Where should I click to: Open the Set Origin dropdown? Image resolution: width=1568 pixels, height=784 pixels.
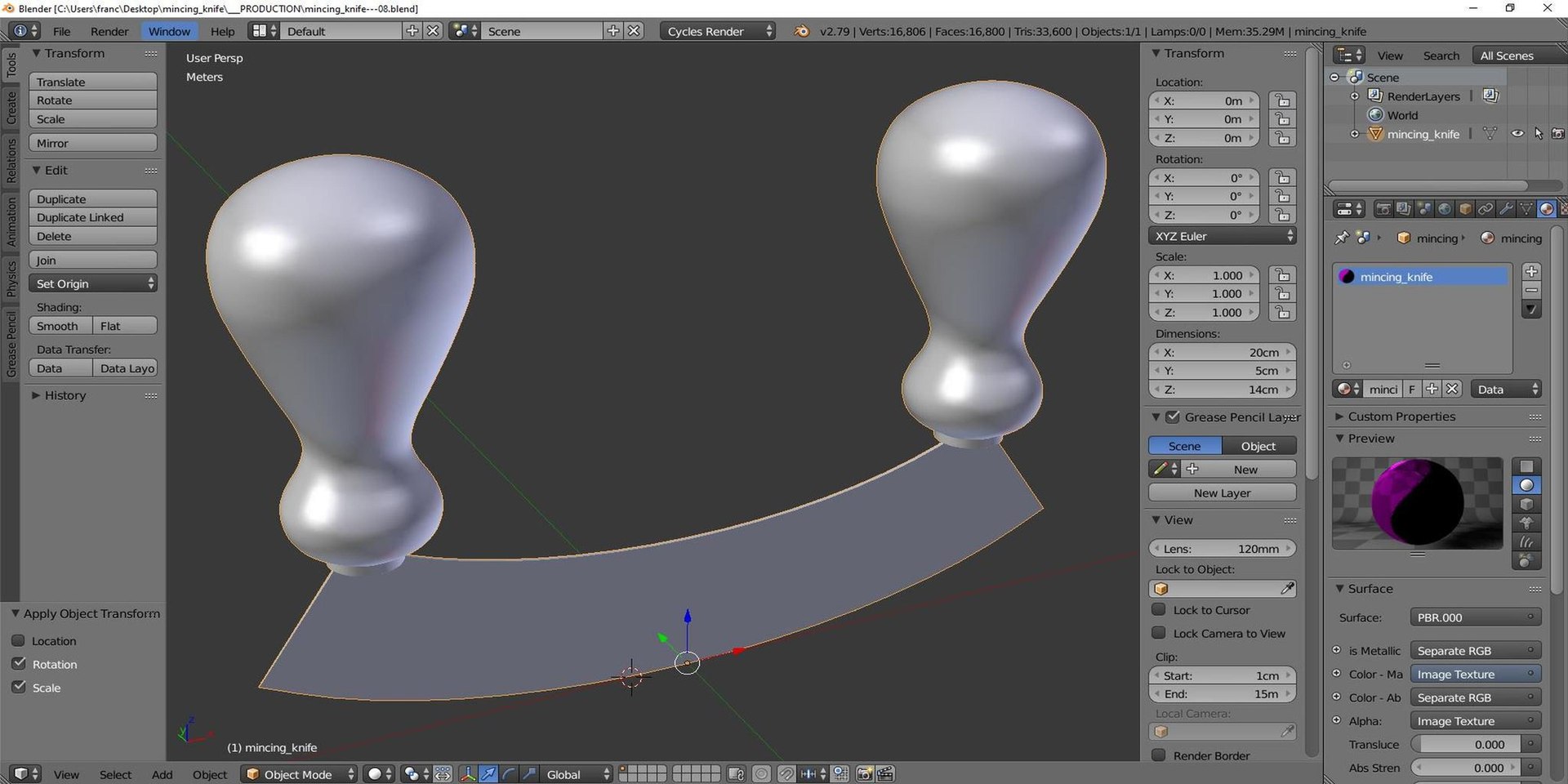point(93,283)
